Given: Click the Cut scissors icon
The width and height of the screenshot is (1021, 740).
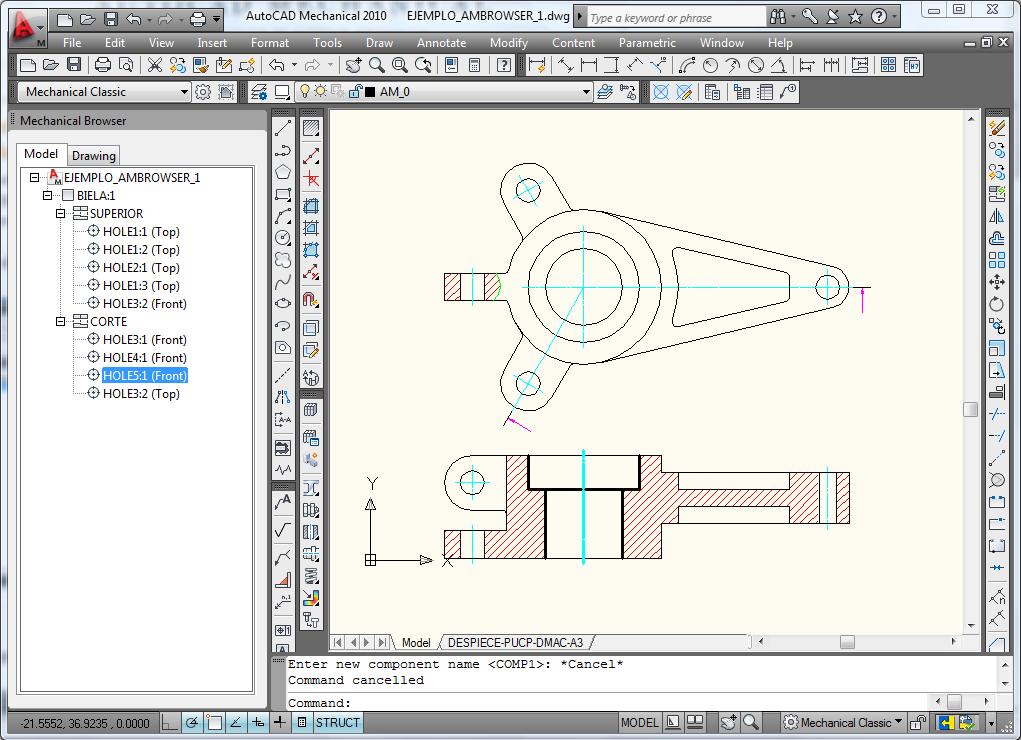Looking at the screenshot, I should coord(154,65).
